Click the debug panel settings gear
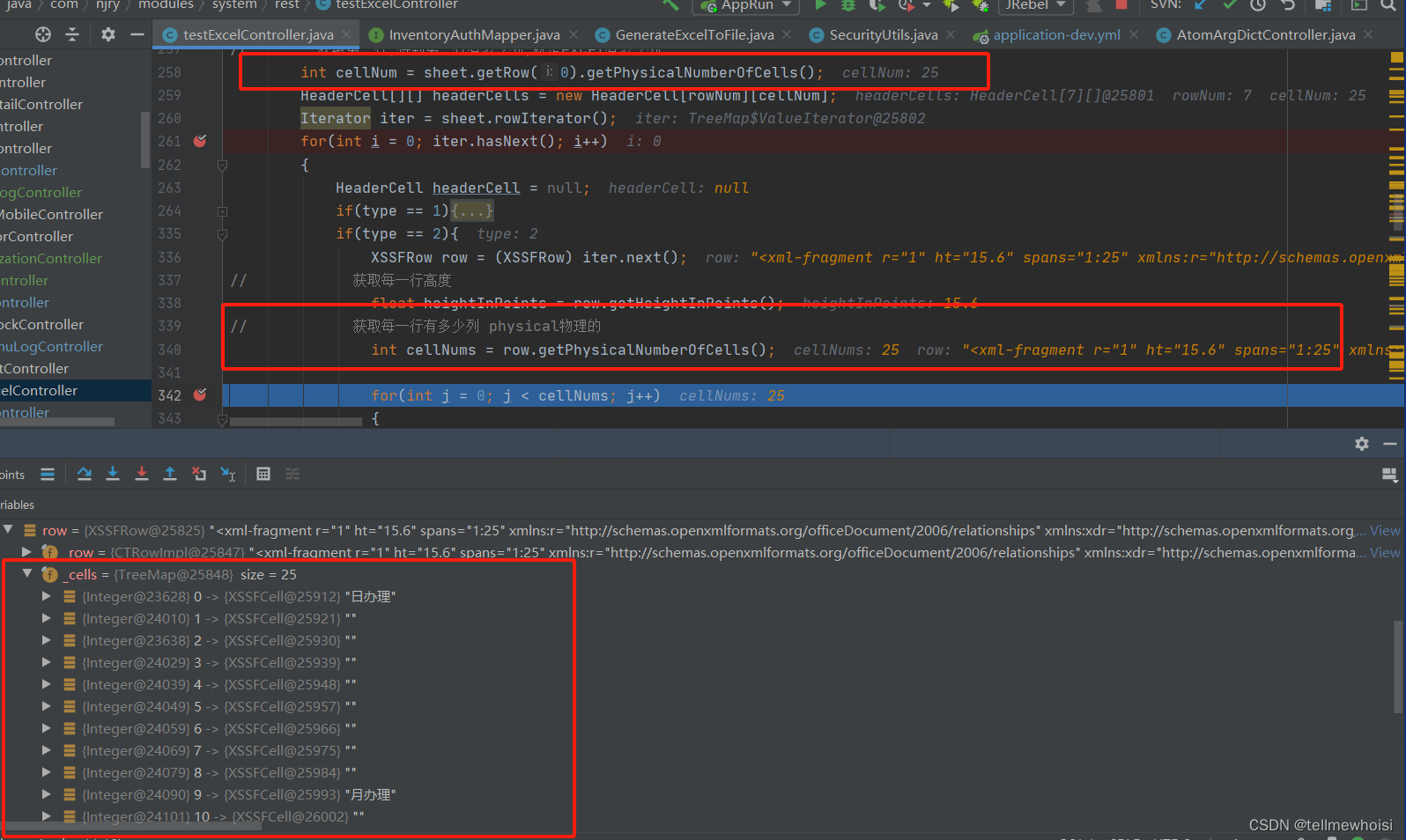The height and width of the screenshot is (840, 1406). (1362, 444)
